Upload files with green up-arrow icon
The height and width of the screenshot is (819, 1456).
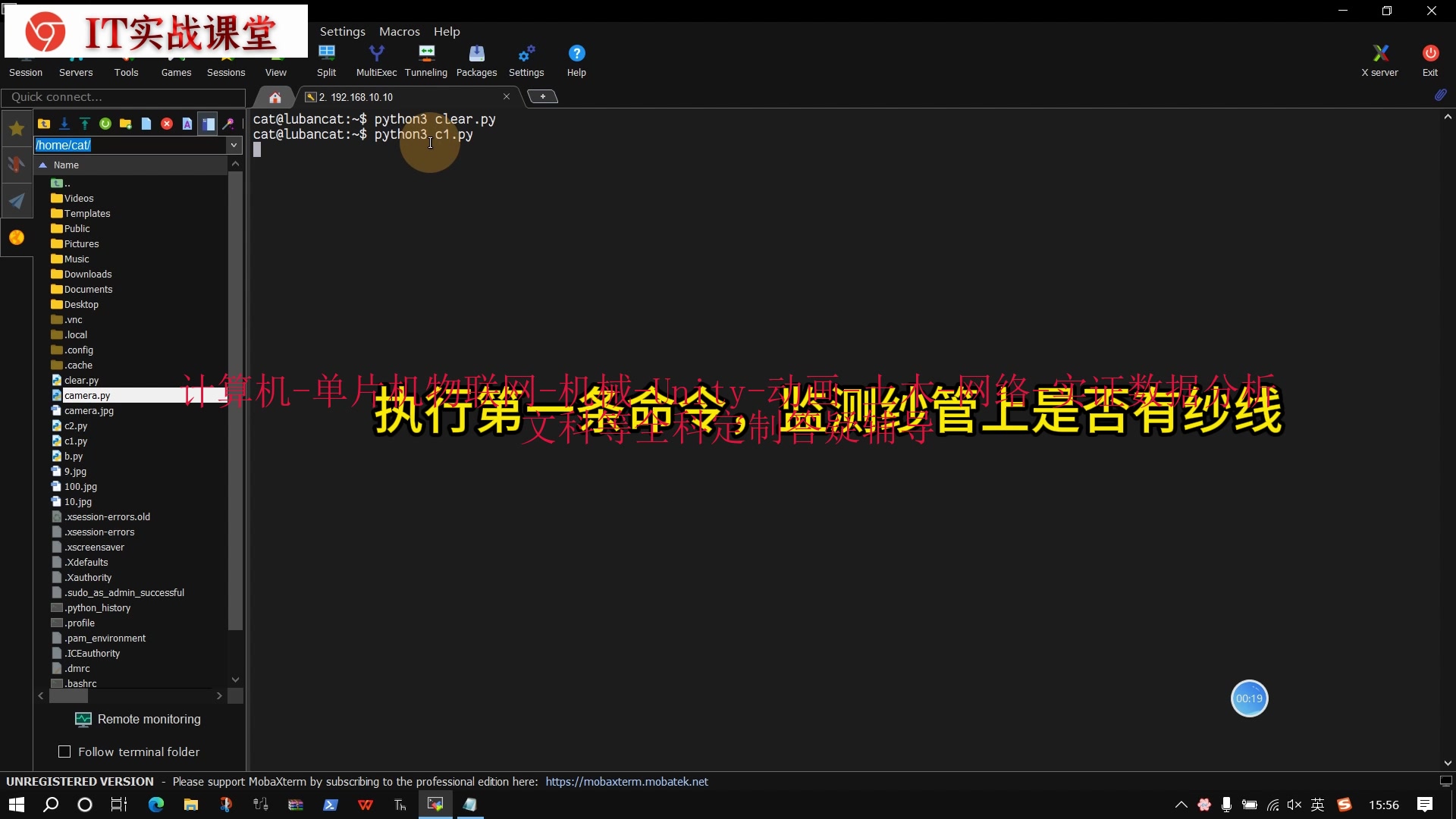[x=85, y=124]
